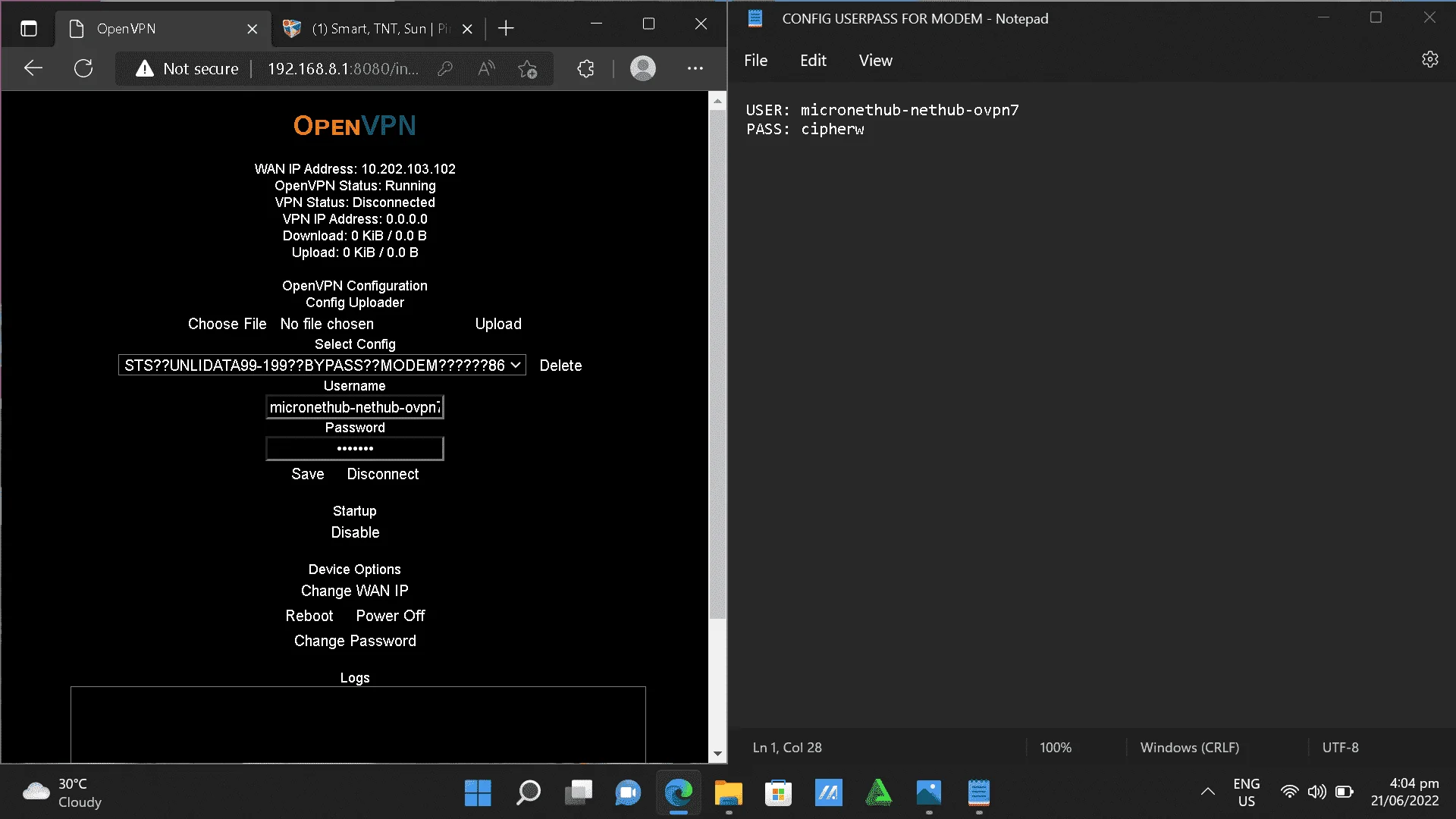Viewport: 1456px width, 819px height.
Task: Open the clock and date flyout
Action: (1404, 792)
